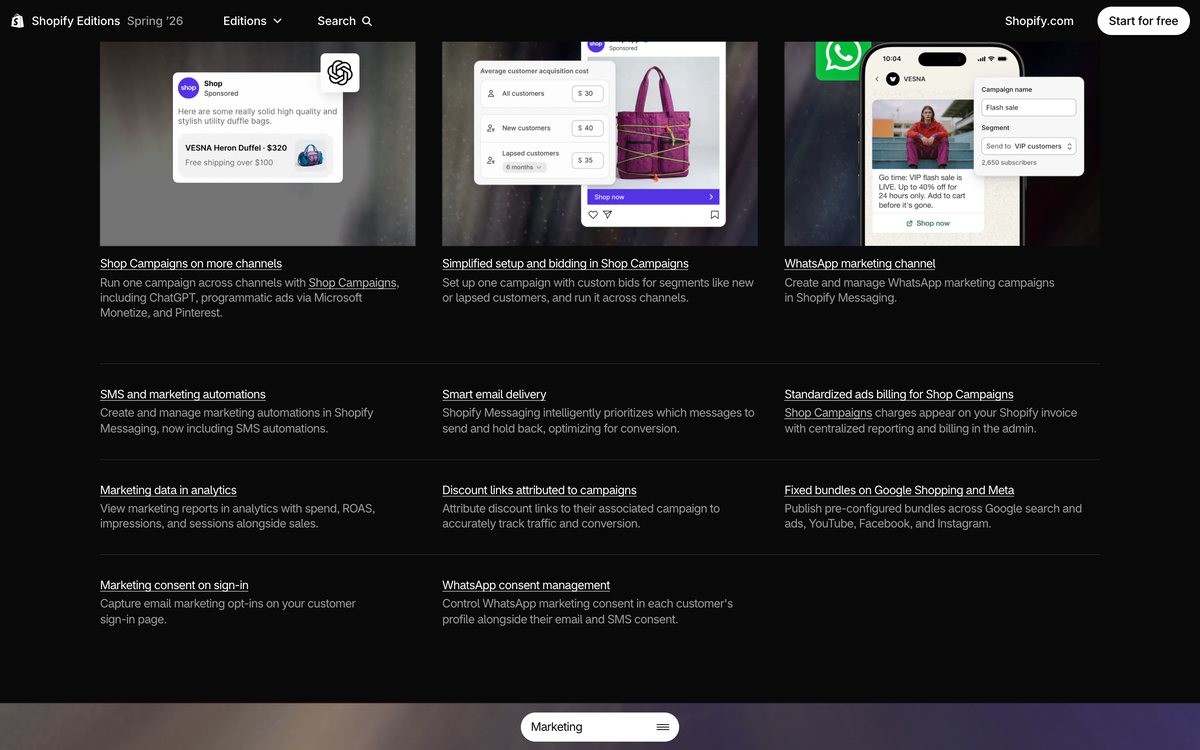Screen dimensions: 1200x750
Task: Open Simplified setup and bidding in Shop Campaigns
Action: click(565, 264)
